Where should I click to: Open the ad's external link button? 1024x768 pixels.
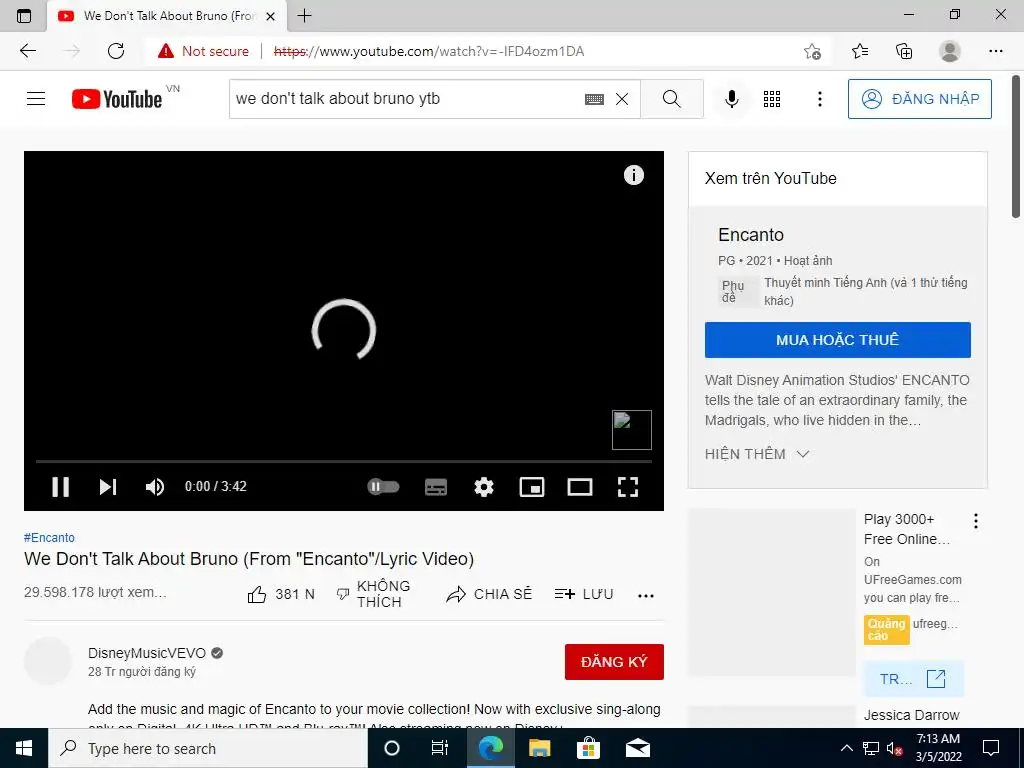913,679
